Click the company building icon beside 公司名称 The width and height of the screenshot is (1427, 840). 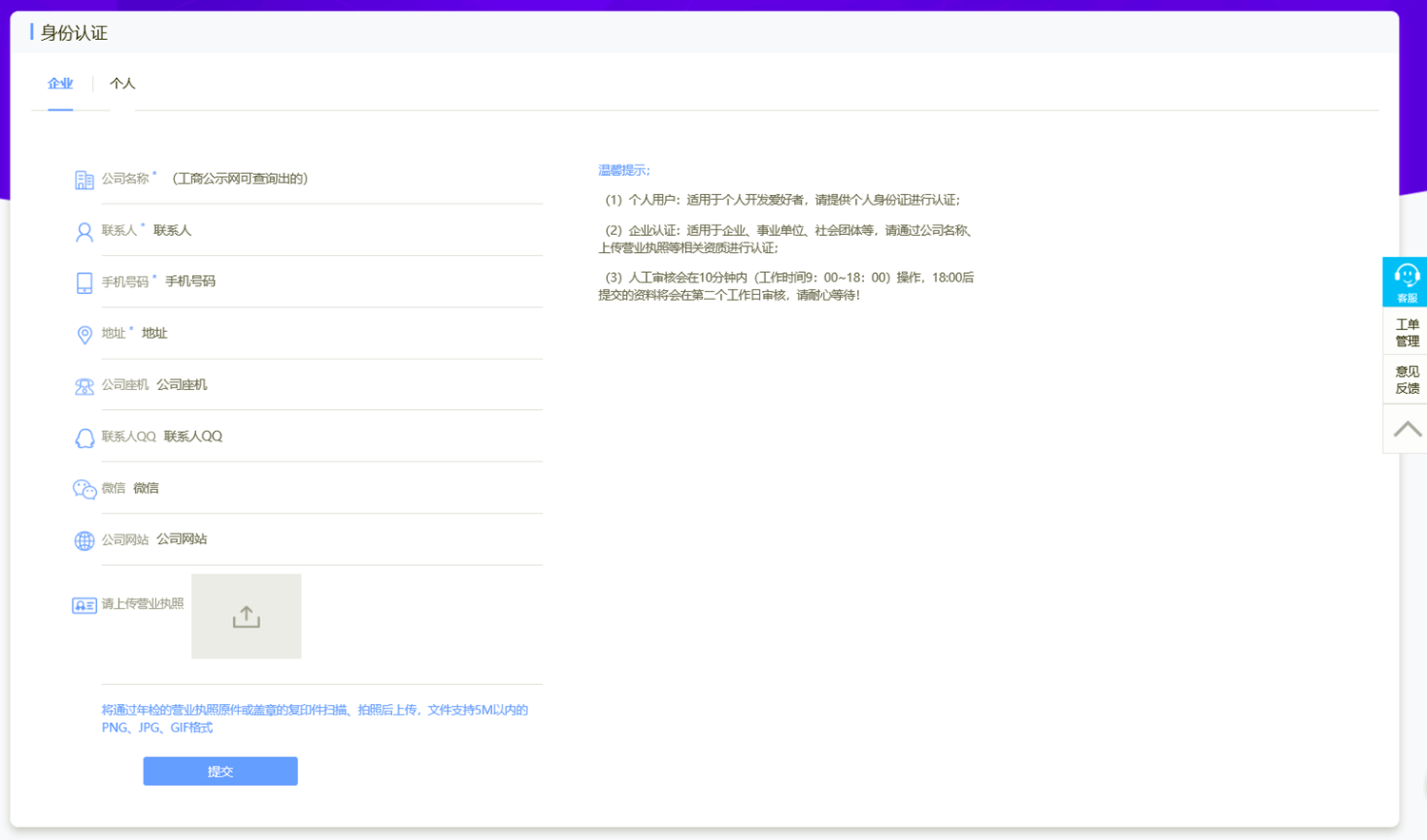(84, 180)
